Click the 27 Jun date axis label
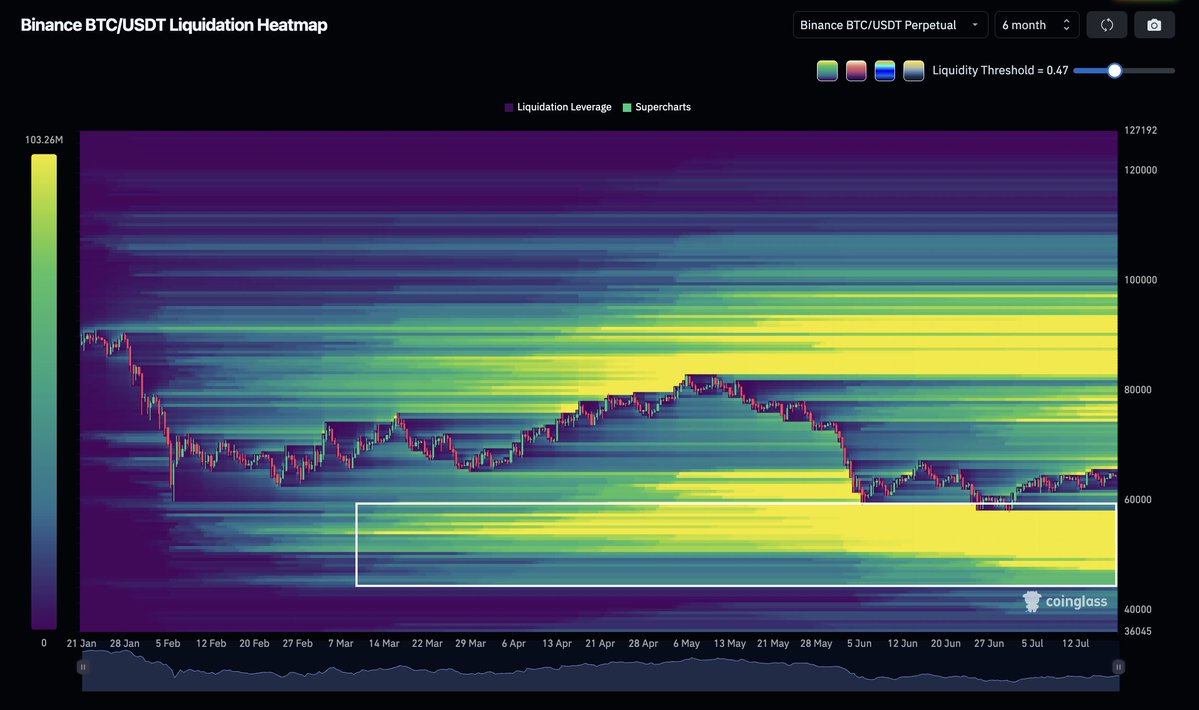Viewport: 1199px width, 710px height. (989, 644)
